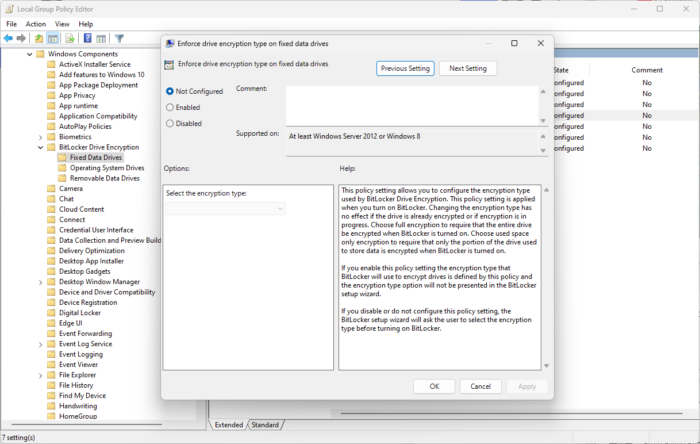Screen dimensions: 700x444
Task: Click the console tree horizontal scrollbar
Action: tap(87, 424)
